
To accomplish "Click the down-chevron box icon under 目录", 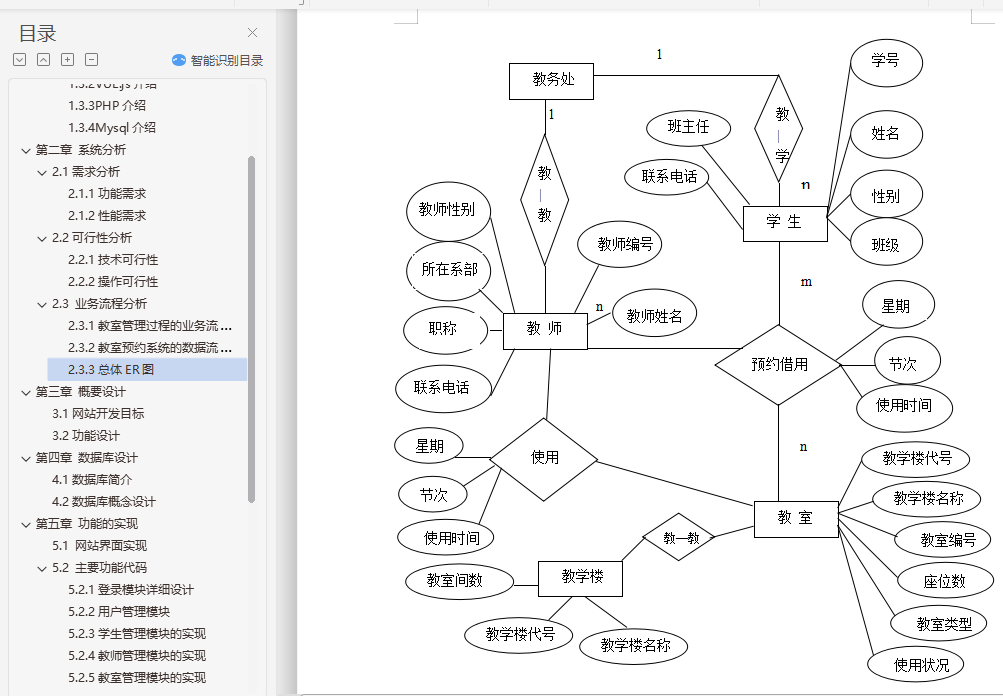I will coord(20,59).
